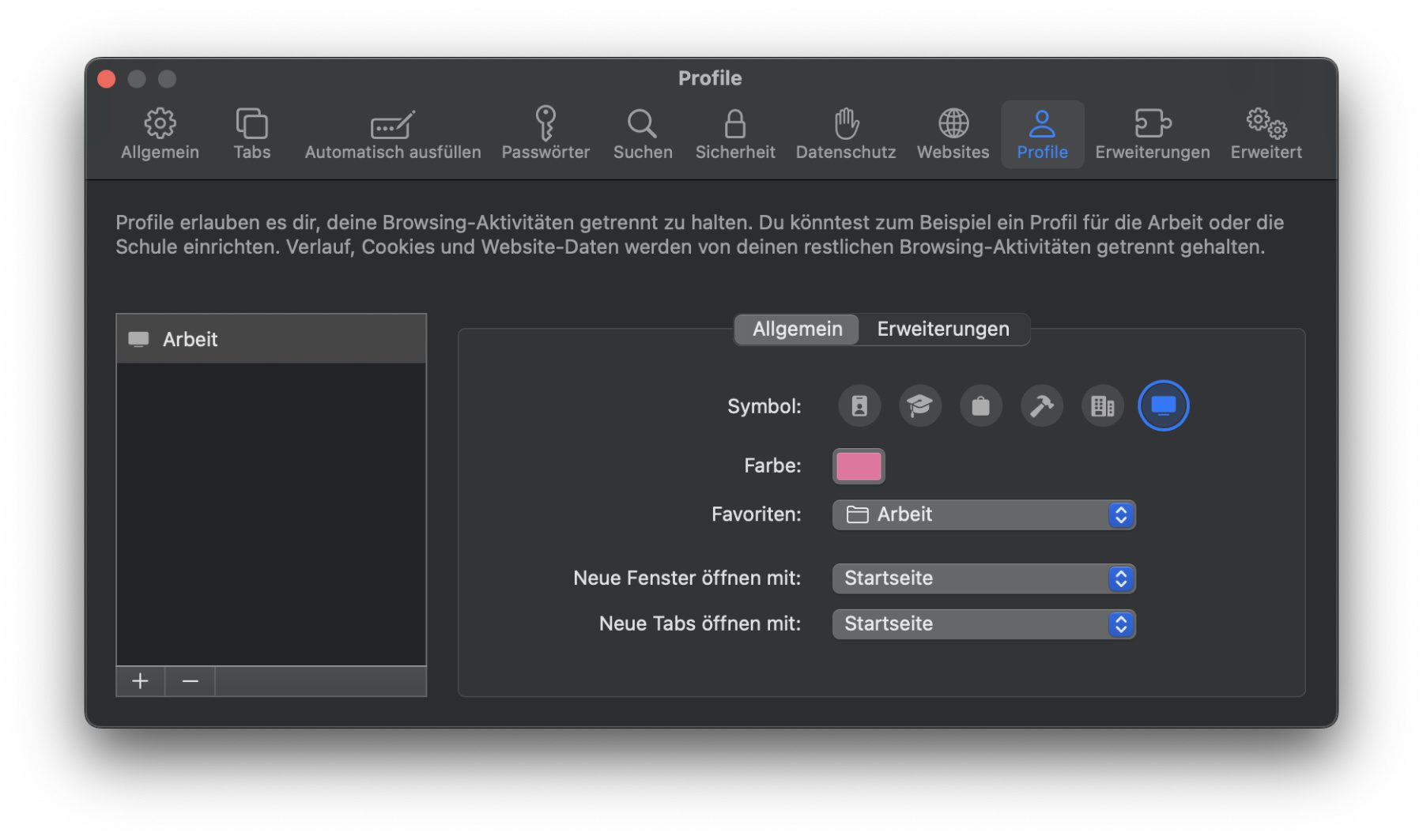Open the Websites globe pane
This screenshot has width=1423, height=840.
tap(953, 134)
